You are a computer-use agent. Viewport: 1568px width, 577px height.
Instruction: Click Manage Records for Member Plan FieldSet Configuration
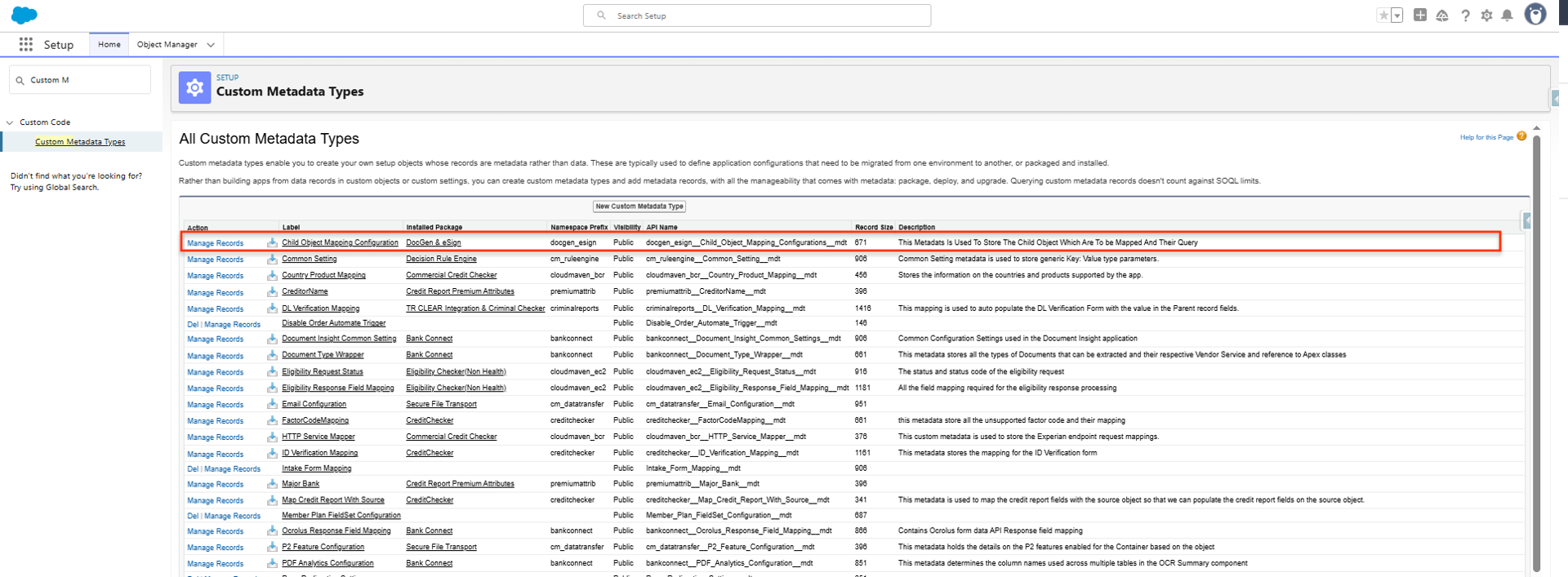(x=232, y=516)
